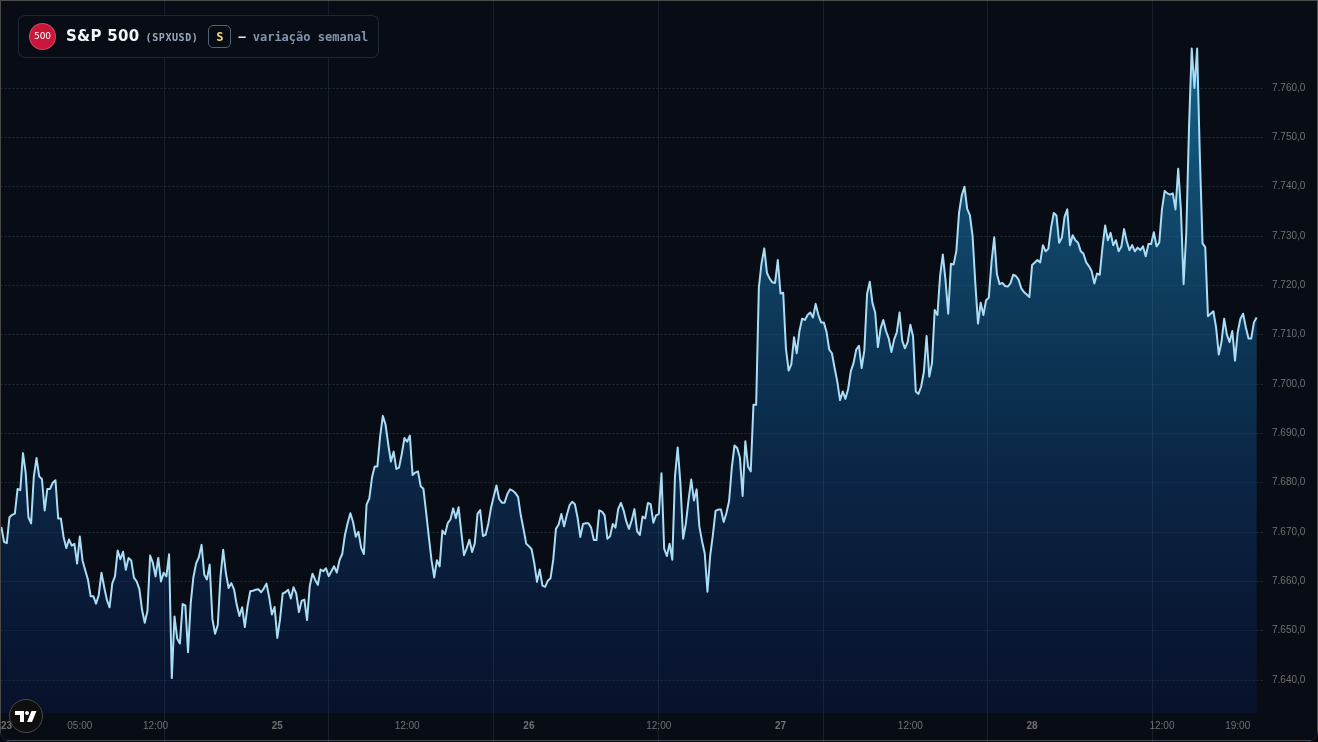The height and width of the screenshot is (742, 1318).
Task: Open the TradingView logo link
Action: click(26, 716)
